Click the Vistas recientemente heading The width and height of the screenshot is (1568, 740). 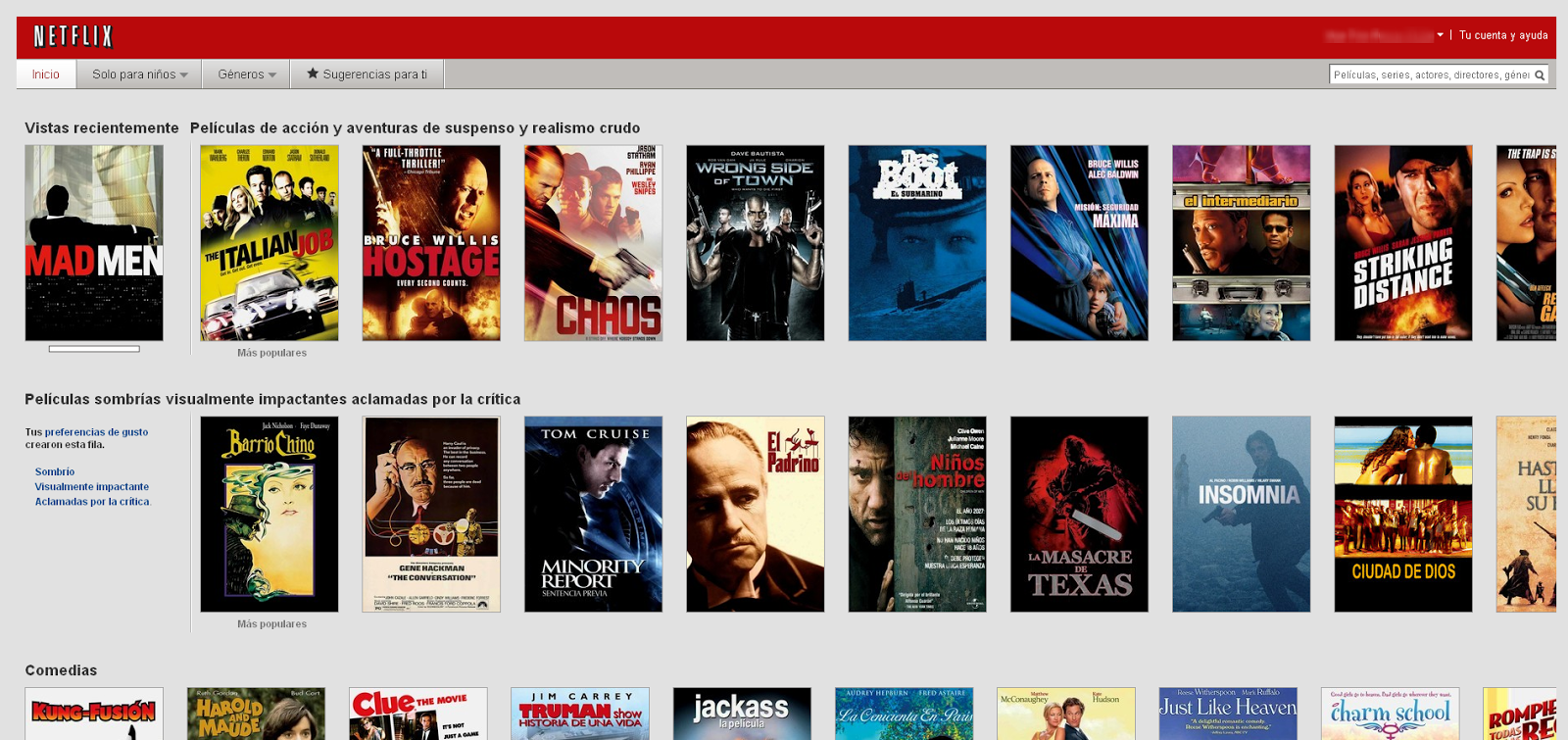102,128
